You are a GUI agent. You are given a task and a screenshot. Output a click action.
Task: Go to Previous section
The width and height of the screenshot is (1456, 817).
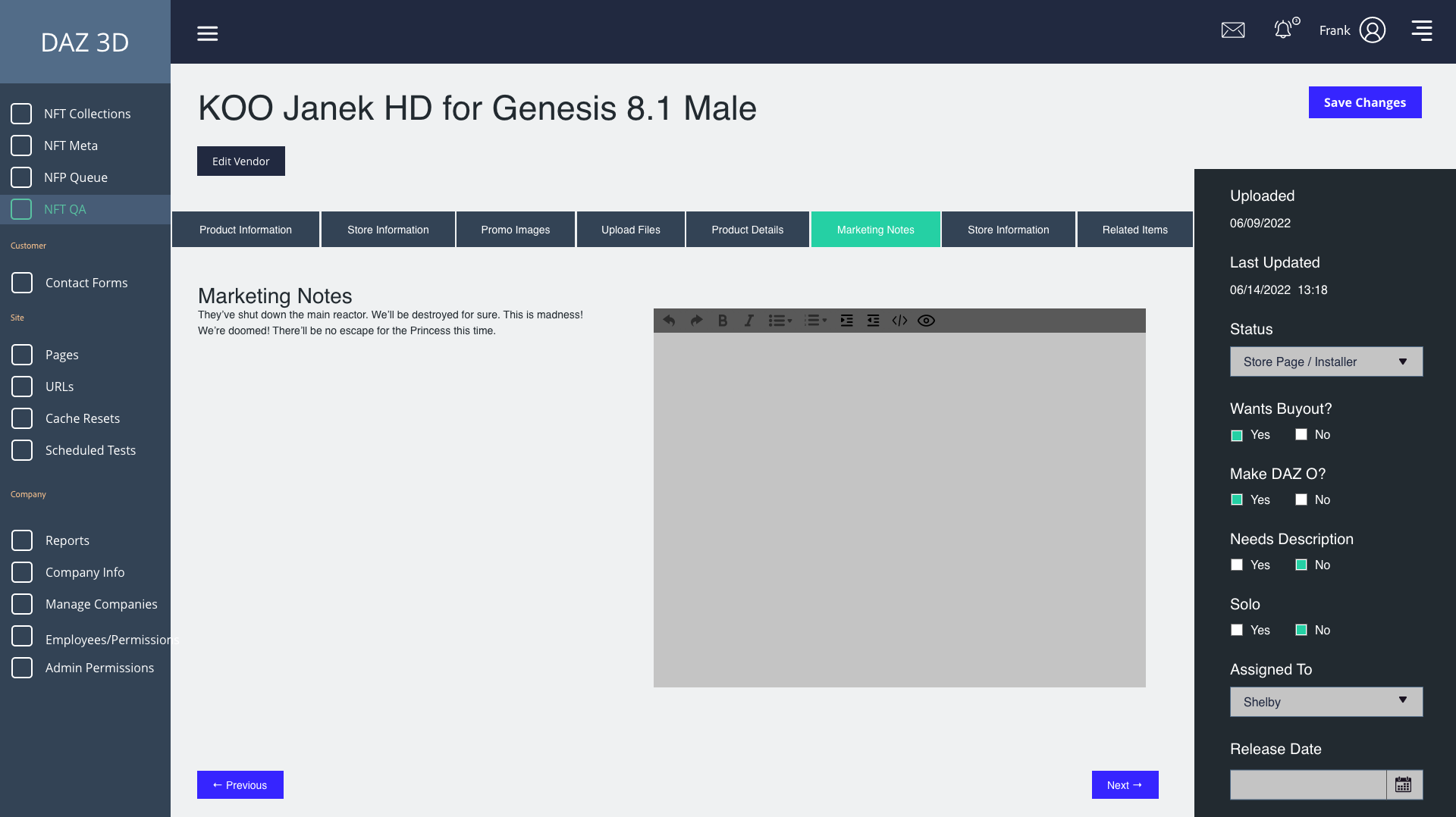(x=240, y=785)
